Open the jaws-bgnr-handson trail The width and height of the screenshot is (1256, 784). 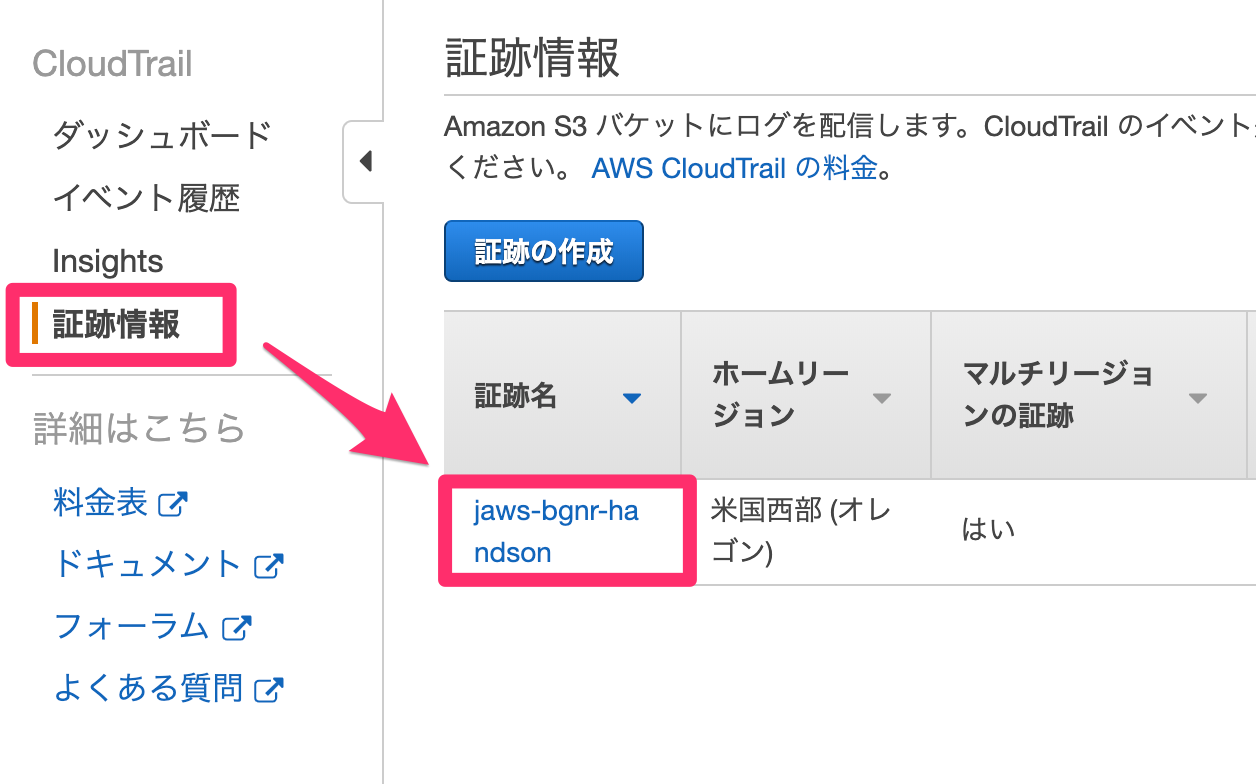tap(555, 531)
